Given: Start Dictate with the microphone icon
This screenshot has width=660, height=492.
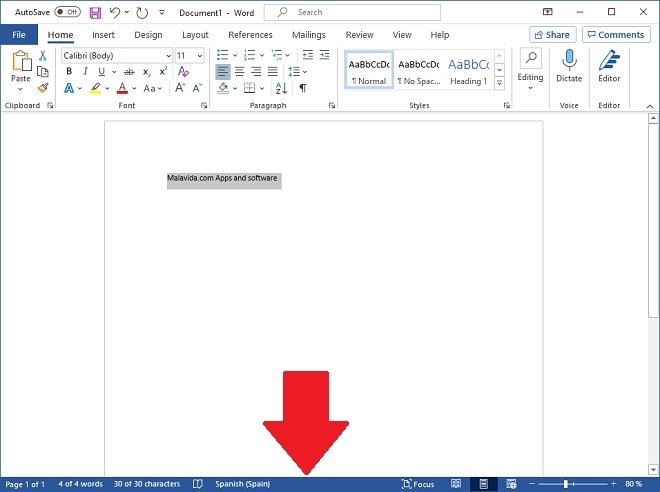Looking at the screenshot, I should pos(569,65).
